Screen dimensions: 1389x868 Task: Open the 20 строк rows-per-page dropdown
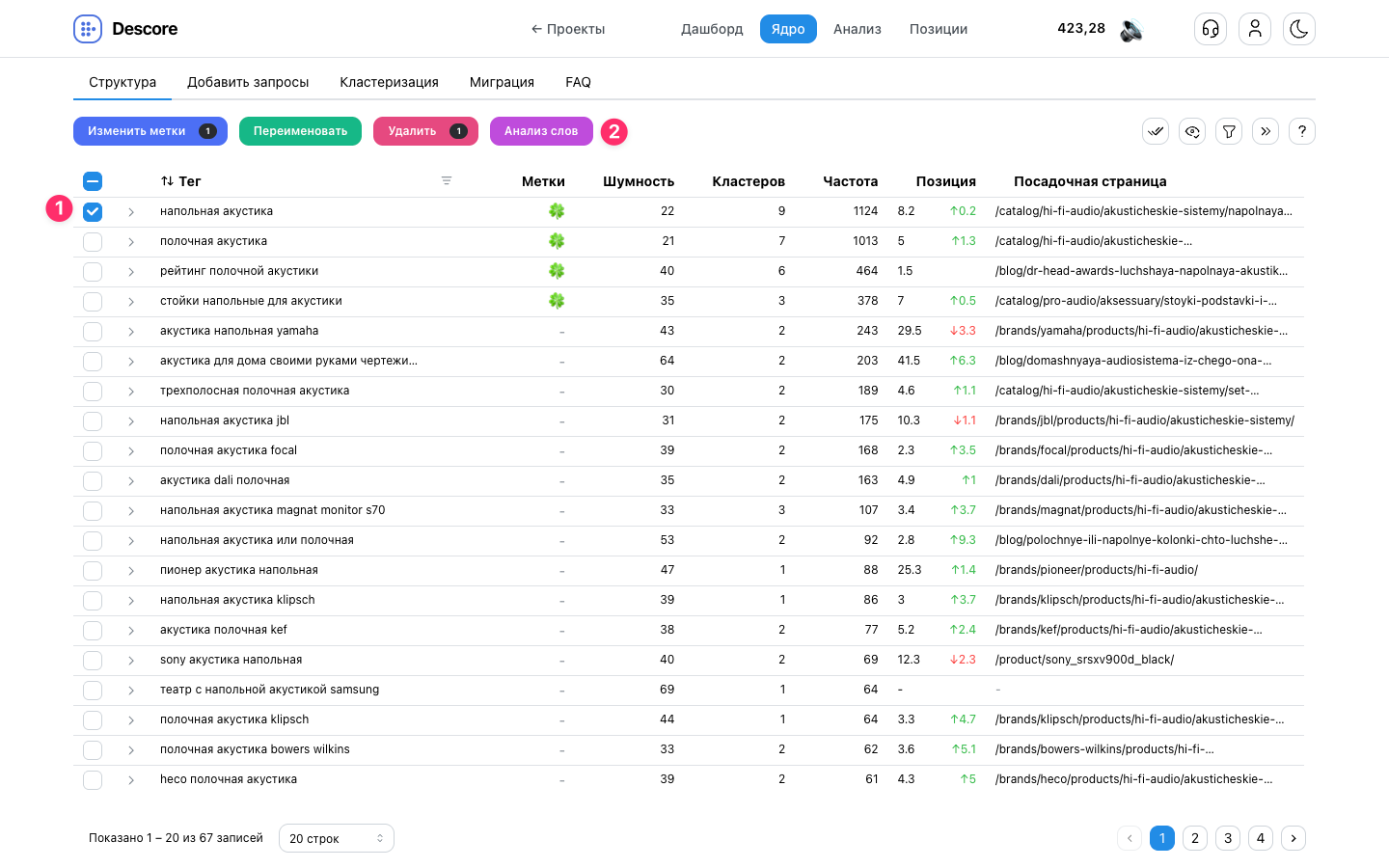pyautogui.click(x=337, y=838)
